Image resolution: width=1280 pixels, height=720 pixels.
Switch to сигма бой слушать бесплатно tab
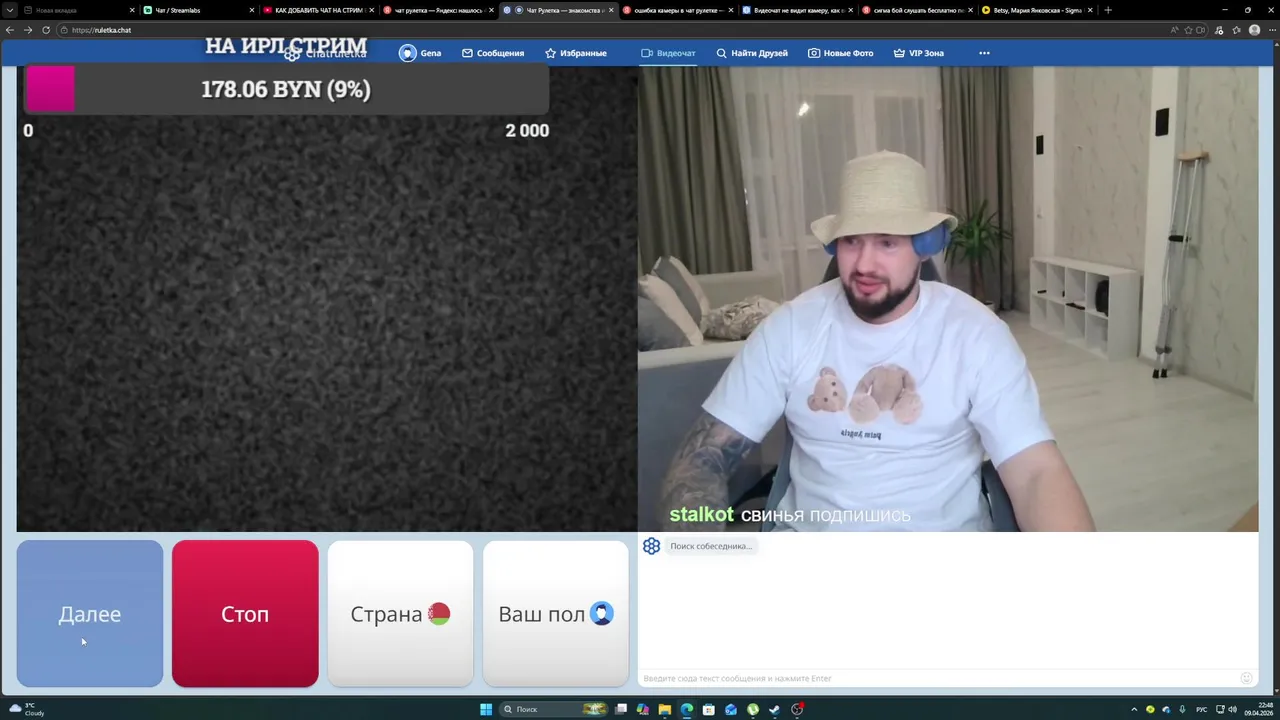(x=918, y=10)
